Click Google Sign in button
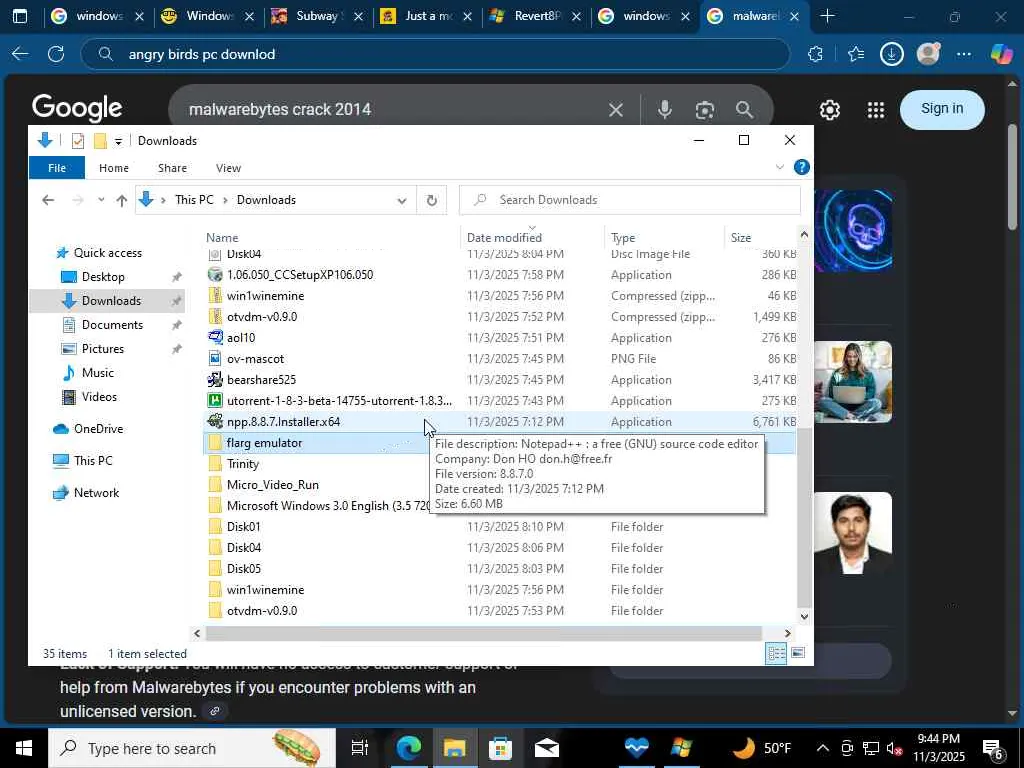 coord(942,108)
